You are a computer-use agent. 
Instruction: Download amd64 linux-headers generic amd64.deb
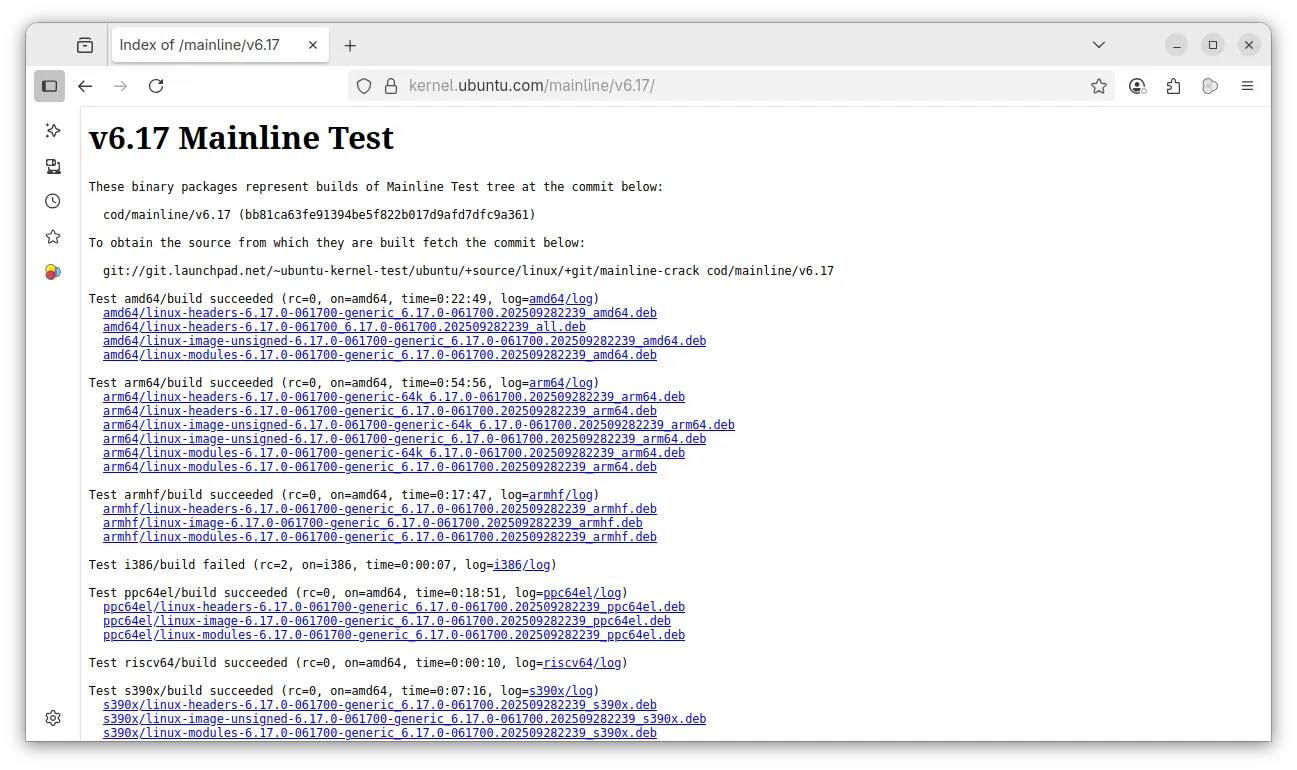pyautogui.click(x=380, y=313)
